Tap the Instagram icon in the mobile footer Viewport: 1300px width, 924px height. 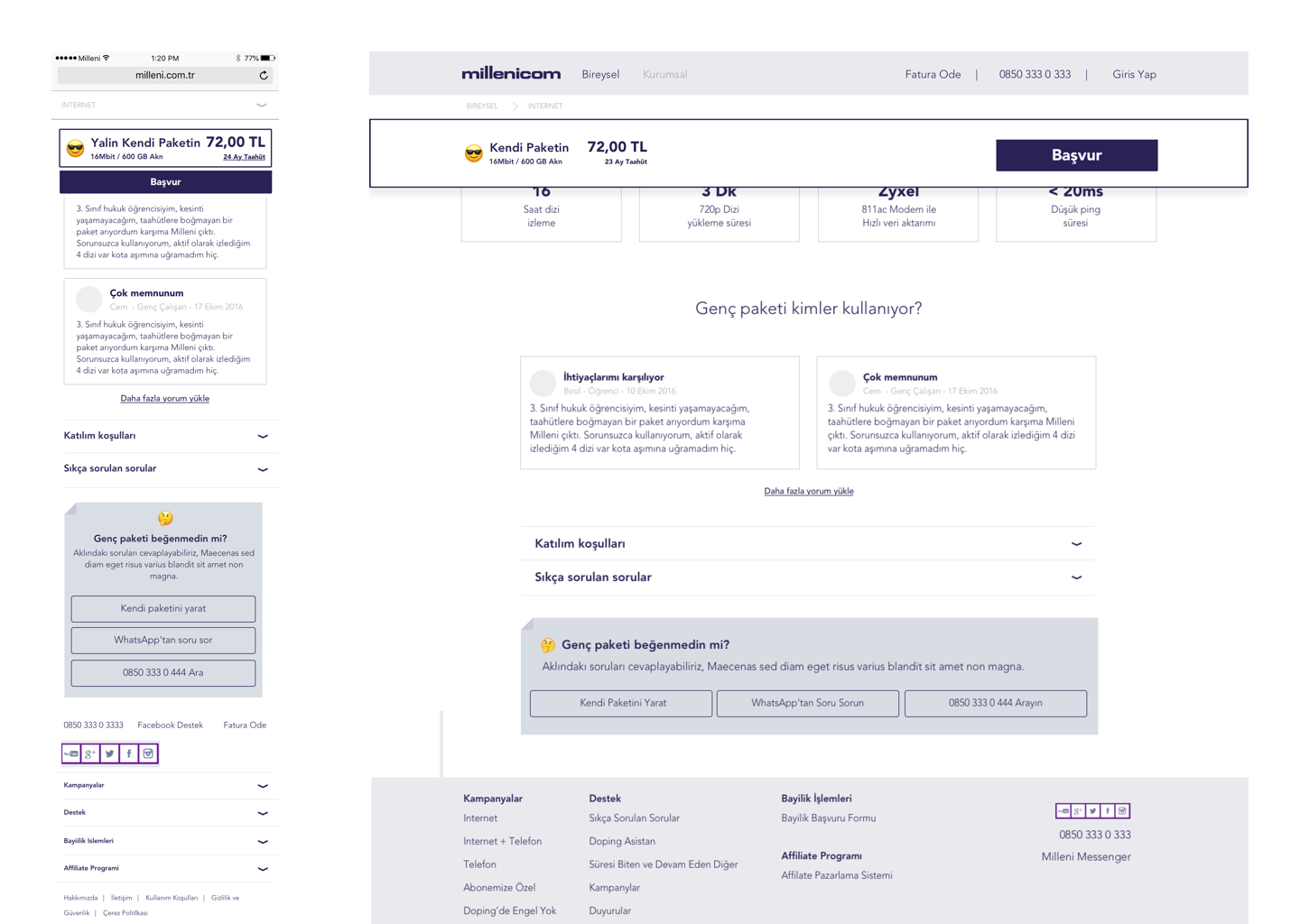coord(148,753)
